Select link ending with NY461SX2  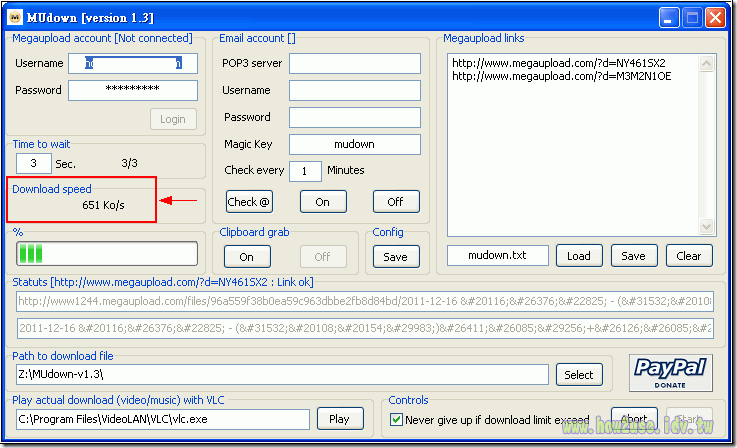coord(558,63)
